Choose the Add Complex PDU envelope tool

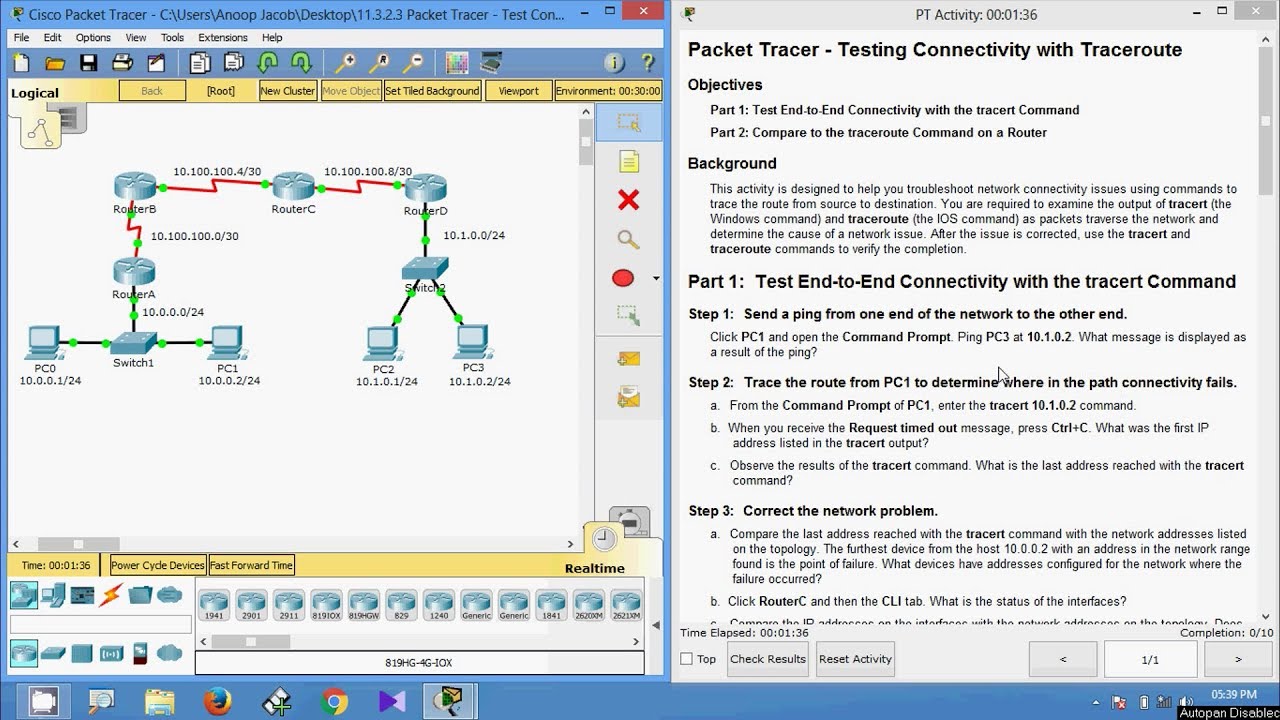click(x=628, y=397)
